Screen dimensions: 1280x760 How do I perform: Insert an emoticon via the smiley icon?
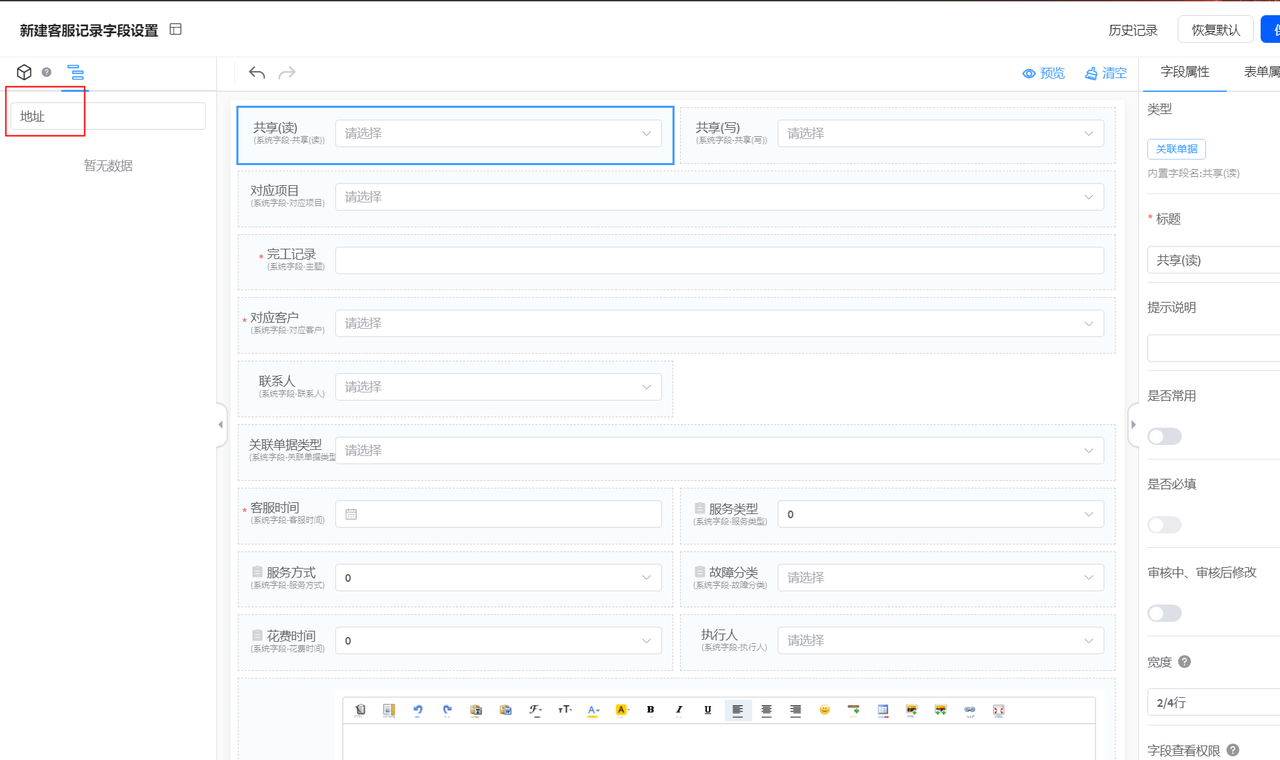tap(825, 710)
